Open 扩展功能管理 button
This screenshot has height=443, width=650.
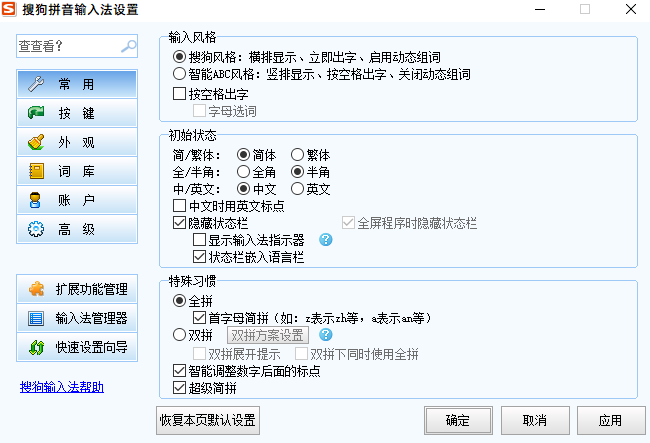click(x=77, y=289)
